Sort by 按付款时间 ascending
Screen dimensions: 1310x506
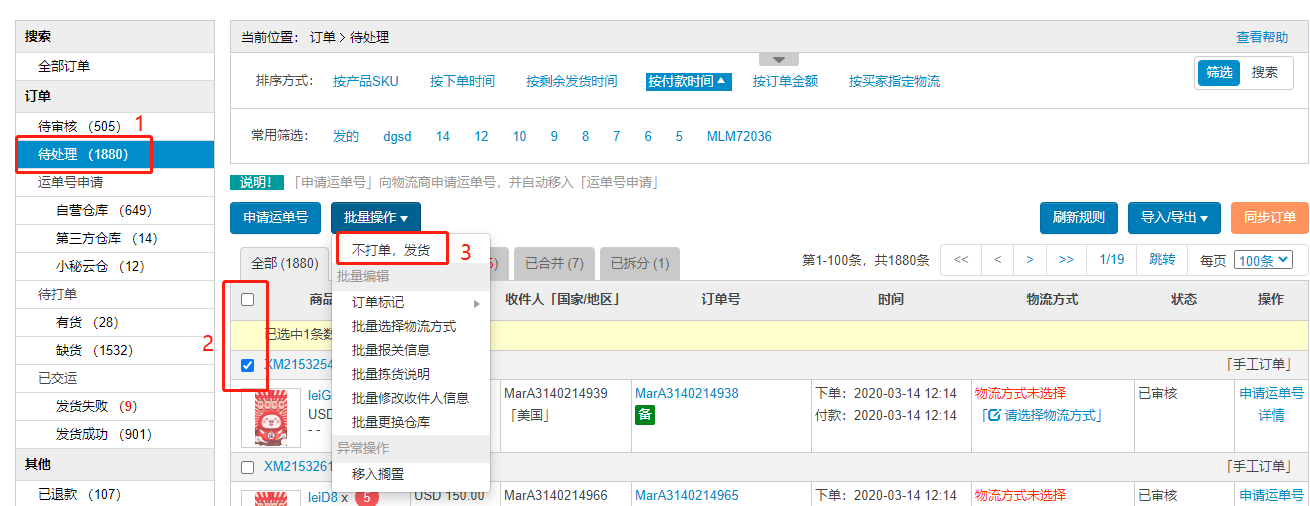point(688,81)
